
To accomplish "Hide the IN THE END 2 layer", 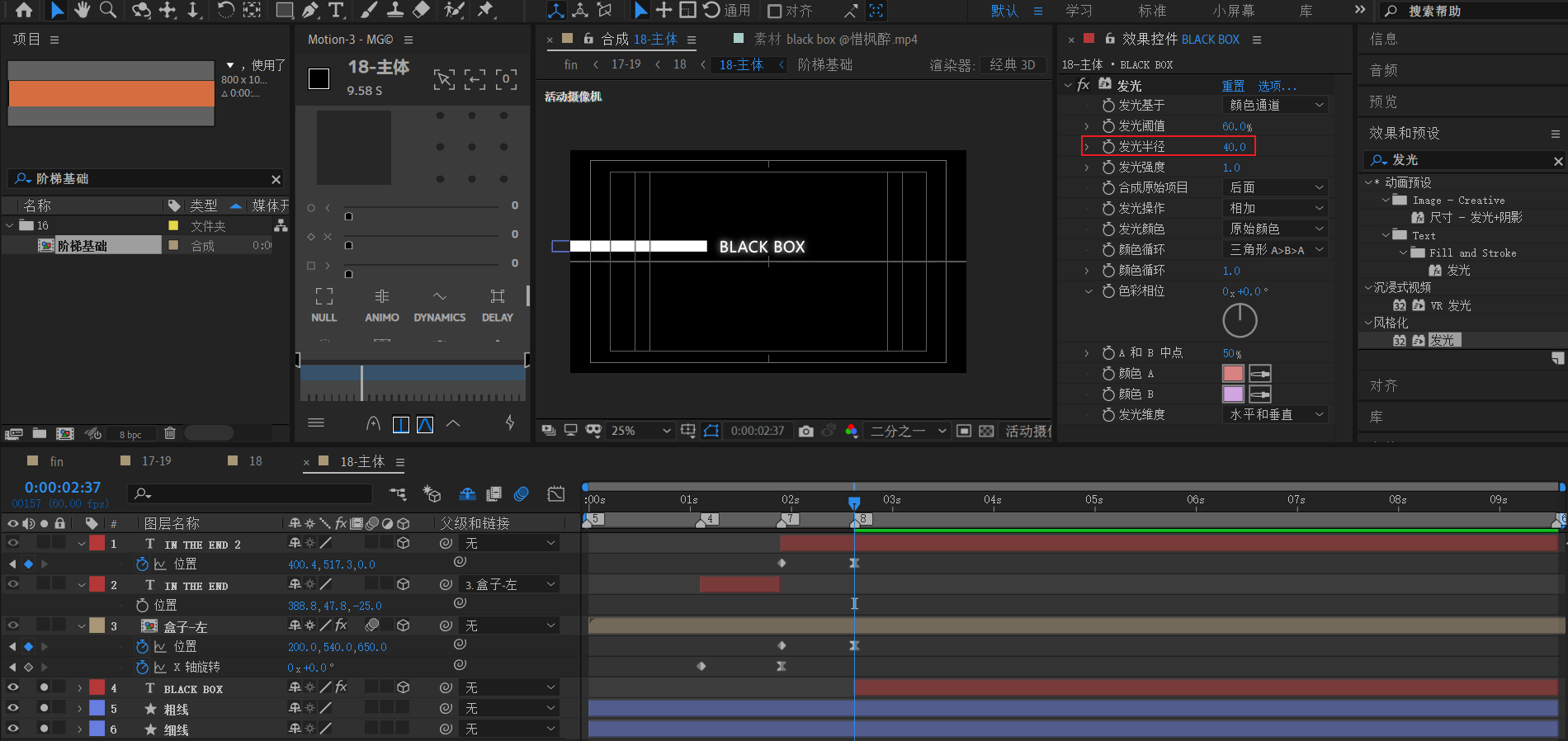I will coord(12,543).
